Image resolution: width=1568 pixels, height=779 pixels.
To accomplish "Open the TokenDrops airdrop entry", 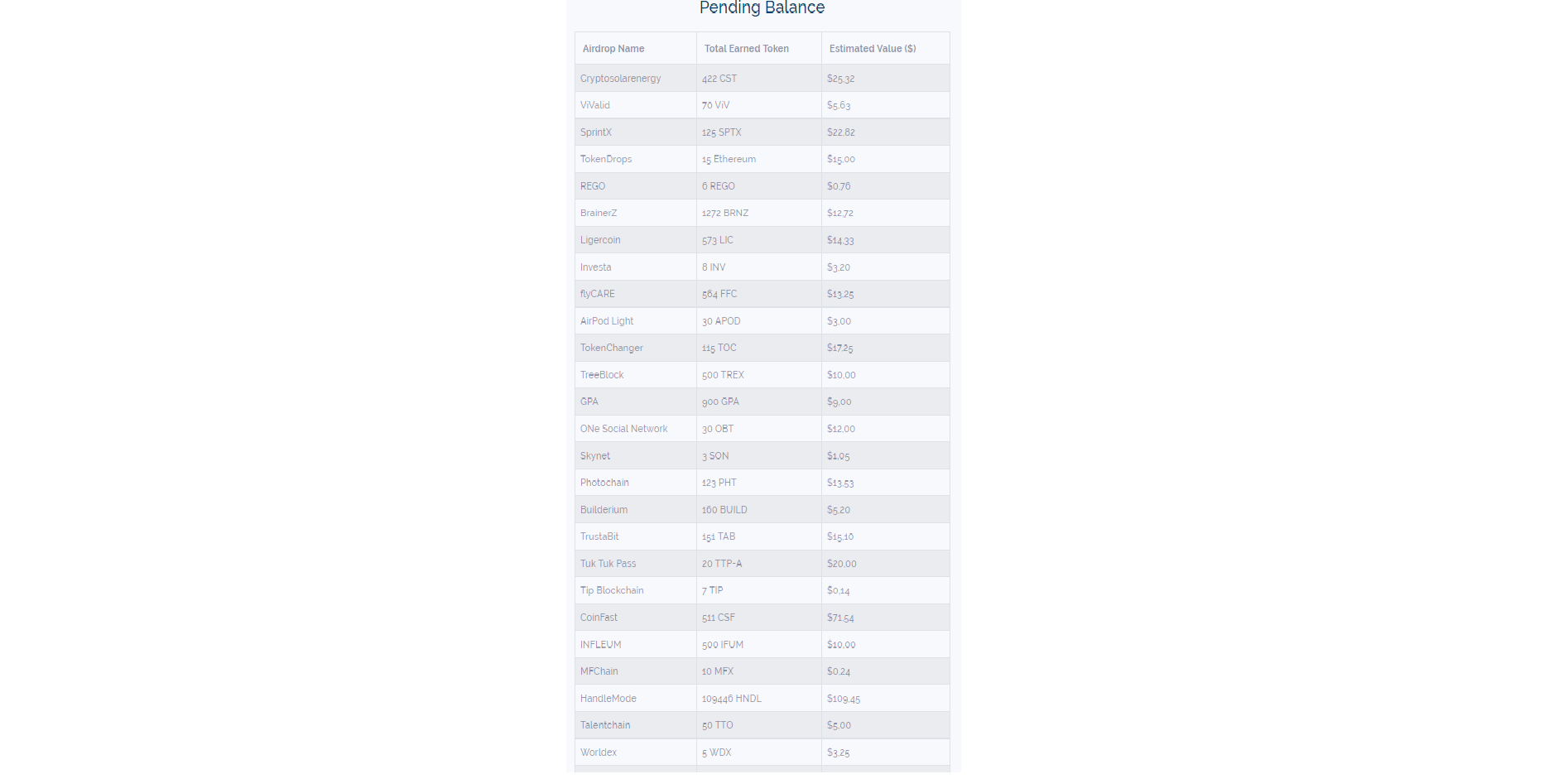I will coord(605,159).
